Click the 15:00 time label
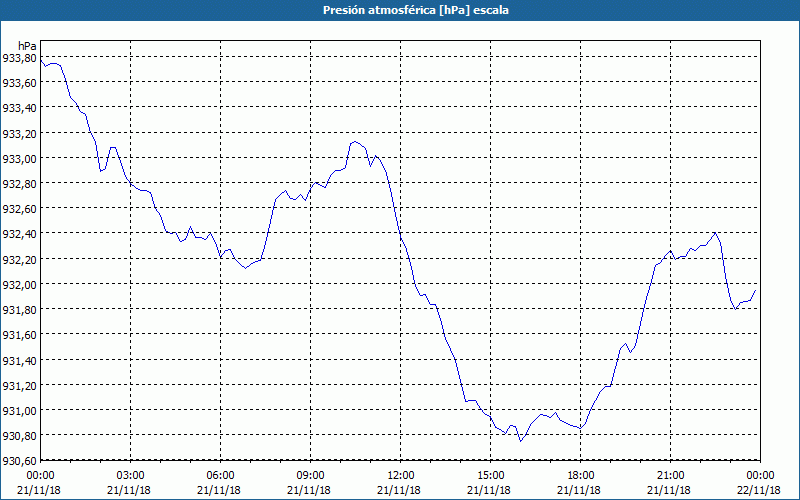Image resolution: width=800 pixels, height=500 pixels. pyautogui.click(x=490, y=476)
